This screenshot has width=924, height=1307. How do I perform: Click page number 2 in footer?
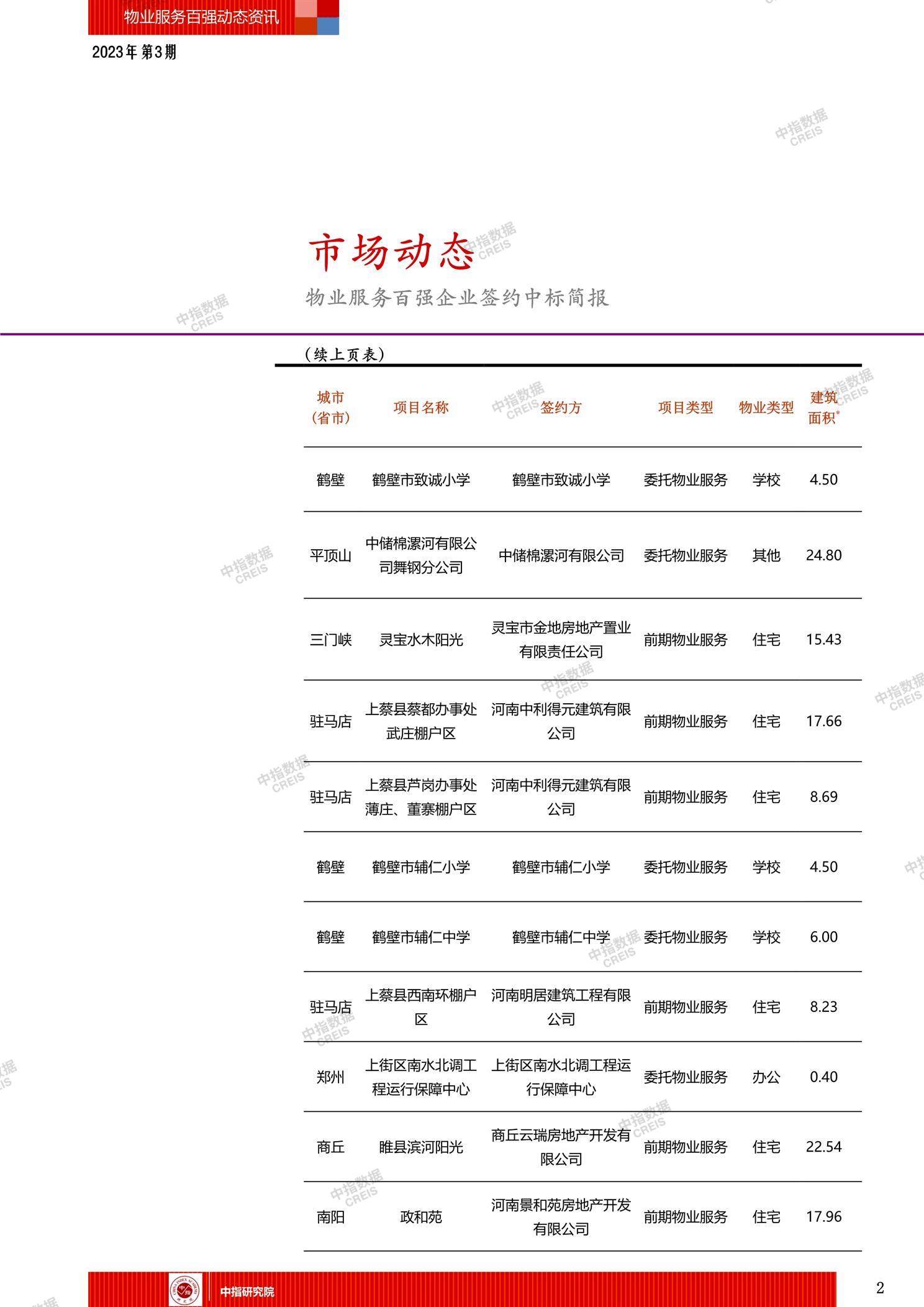[880, 1288]
